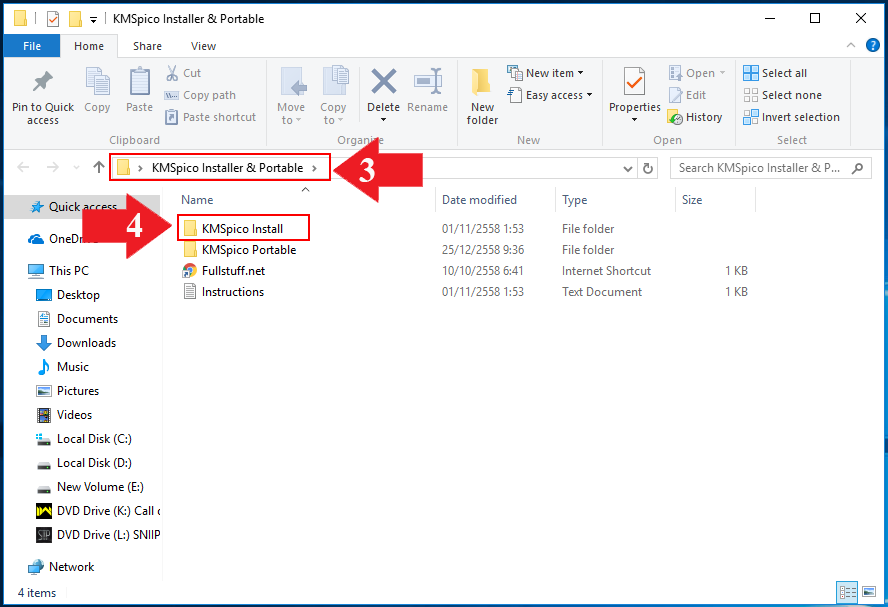Viewport: 888px width, 607px height.
Task: Click the Back navigation arrow
Action: coord(23,167)
